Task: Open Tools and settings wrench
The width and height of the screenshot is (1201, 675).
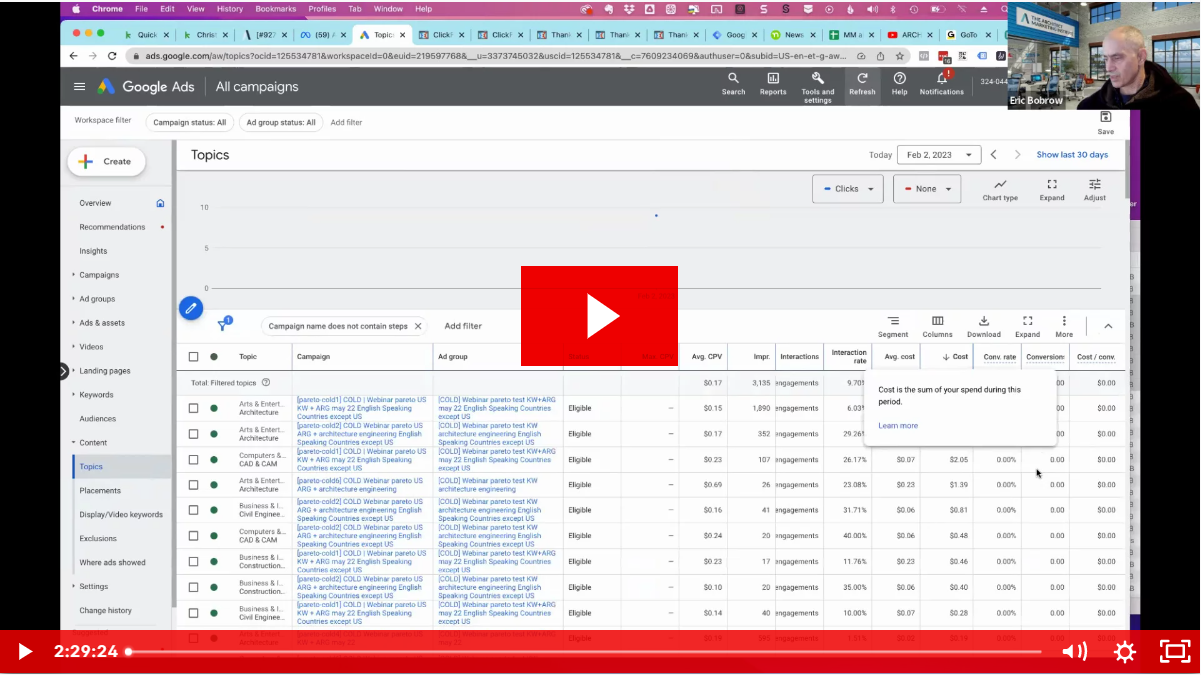Action: (817, 82)
